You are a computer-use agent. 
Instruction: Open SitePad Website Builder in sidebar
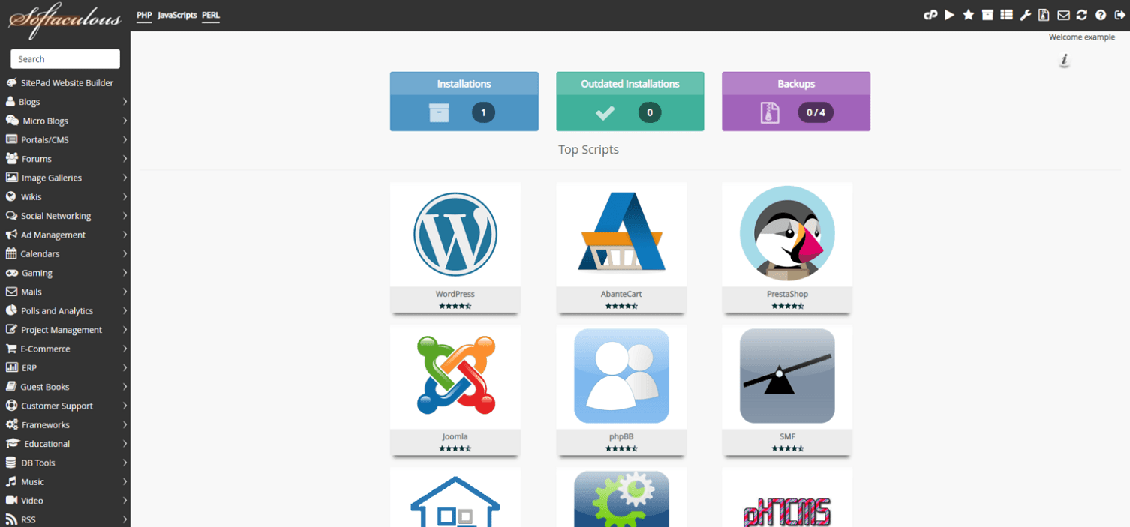pos(66,83)
